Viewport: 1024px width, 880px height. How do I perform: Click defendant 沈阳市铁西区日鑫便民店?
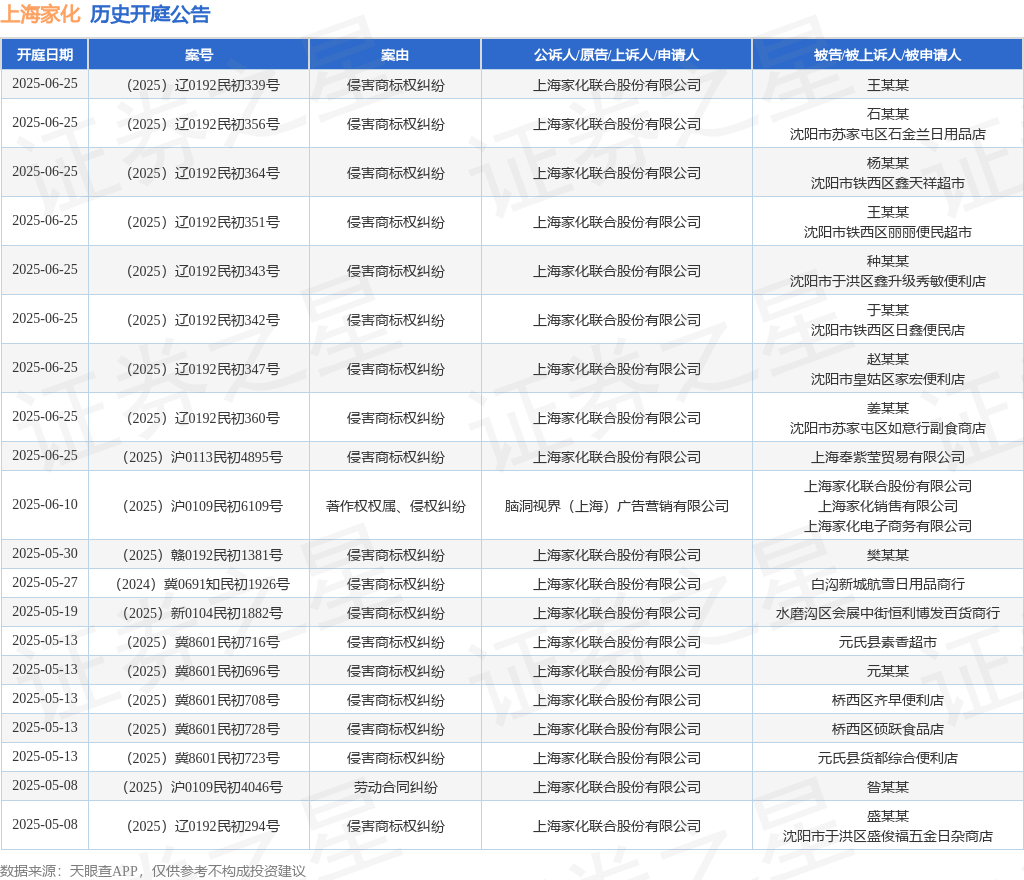[888, 330]
